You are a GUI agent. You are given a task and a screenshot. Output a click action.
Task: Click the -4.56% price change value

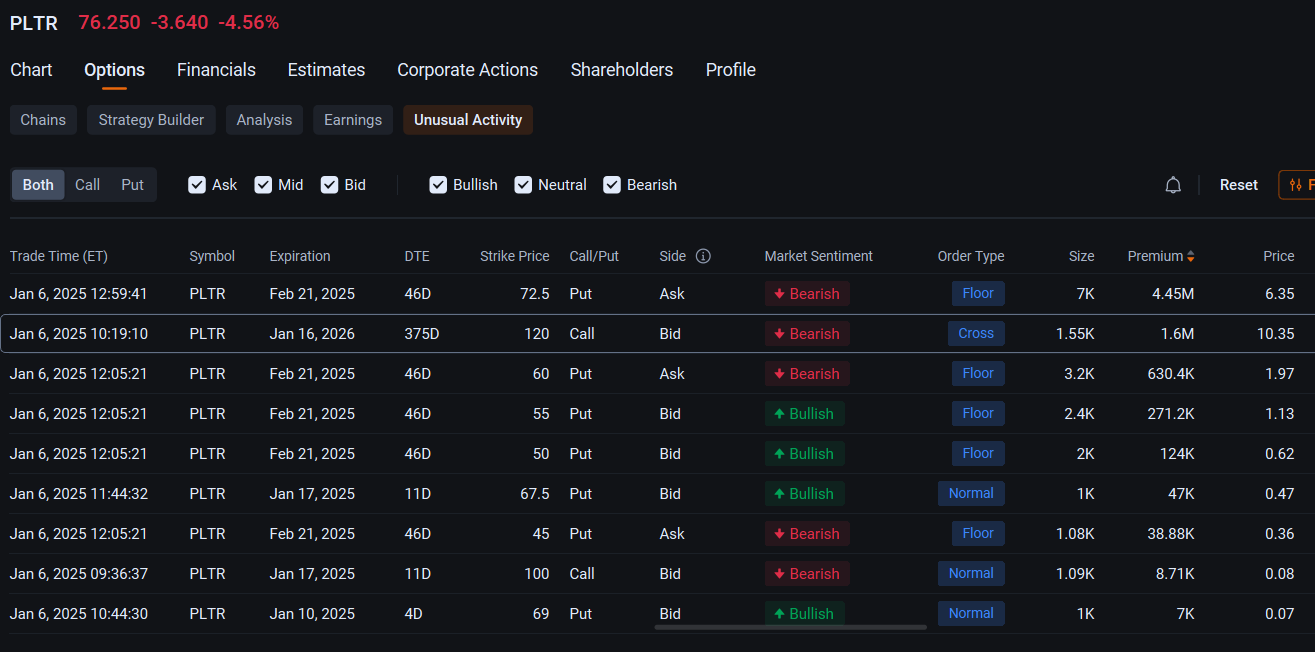click(248, 22)
